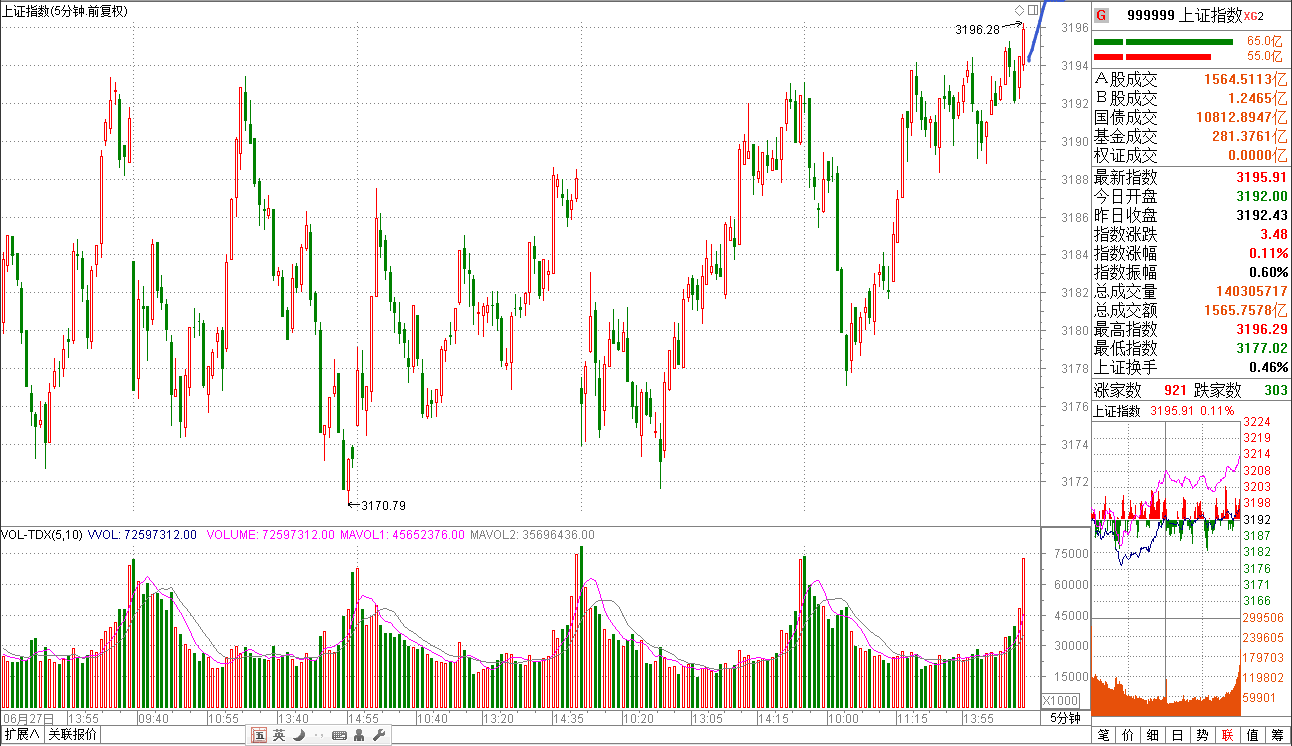Click the IME user account icon
The height and width of the screenshot is (746, 1292).
click(x=360, y=735)
